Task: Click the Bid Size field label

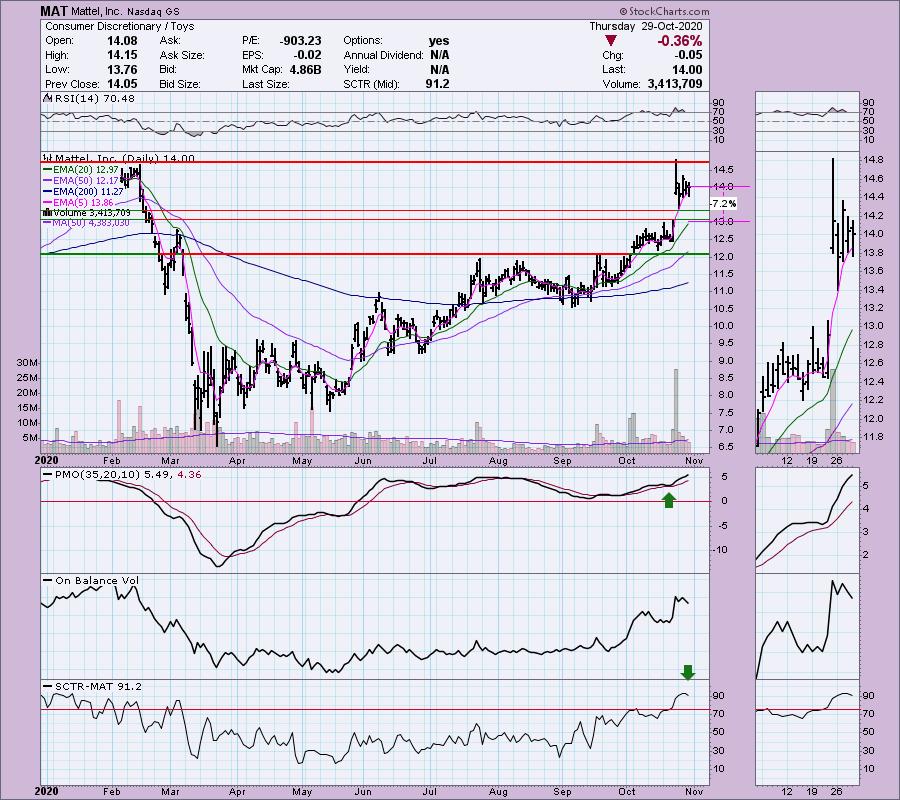Action: [180, 84]
